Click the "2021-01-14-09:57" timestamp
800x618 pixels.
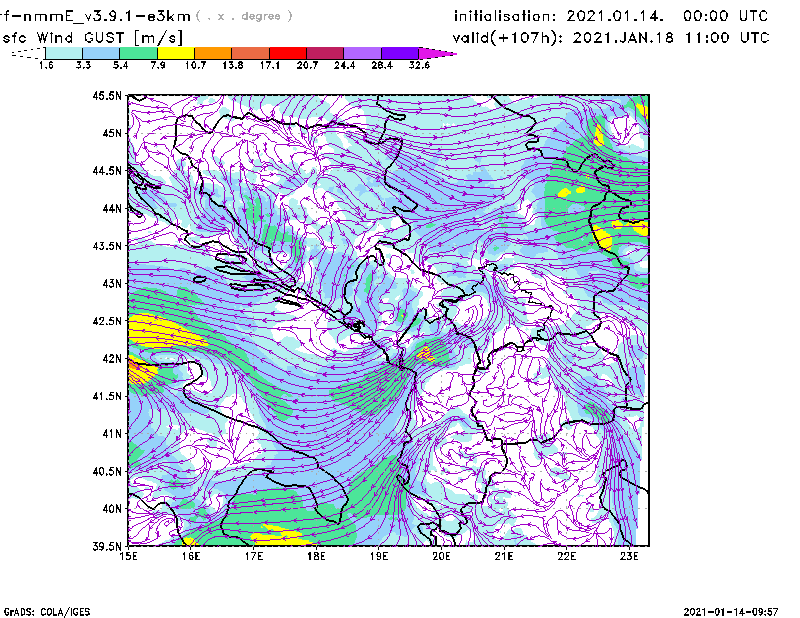point(731,612)
